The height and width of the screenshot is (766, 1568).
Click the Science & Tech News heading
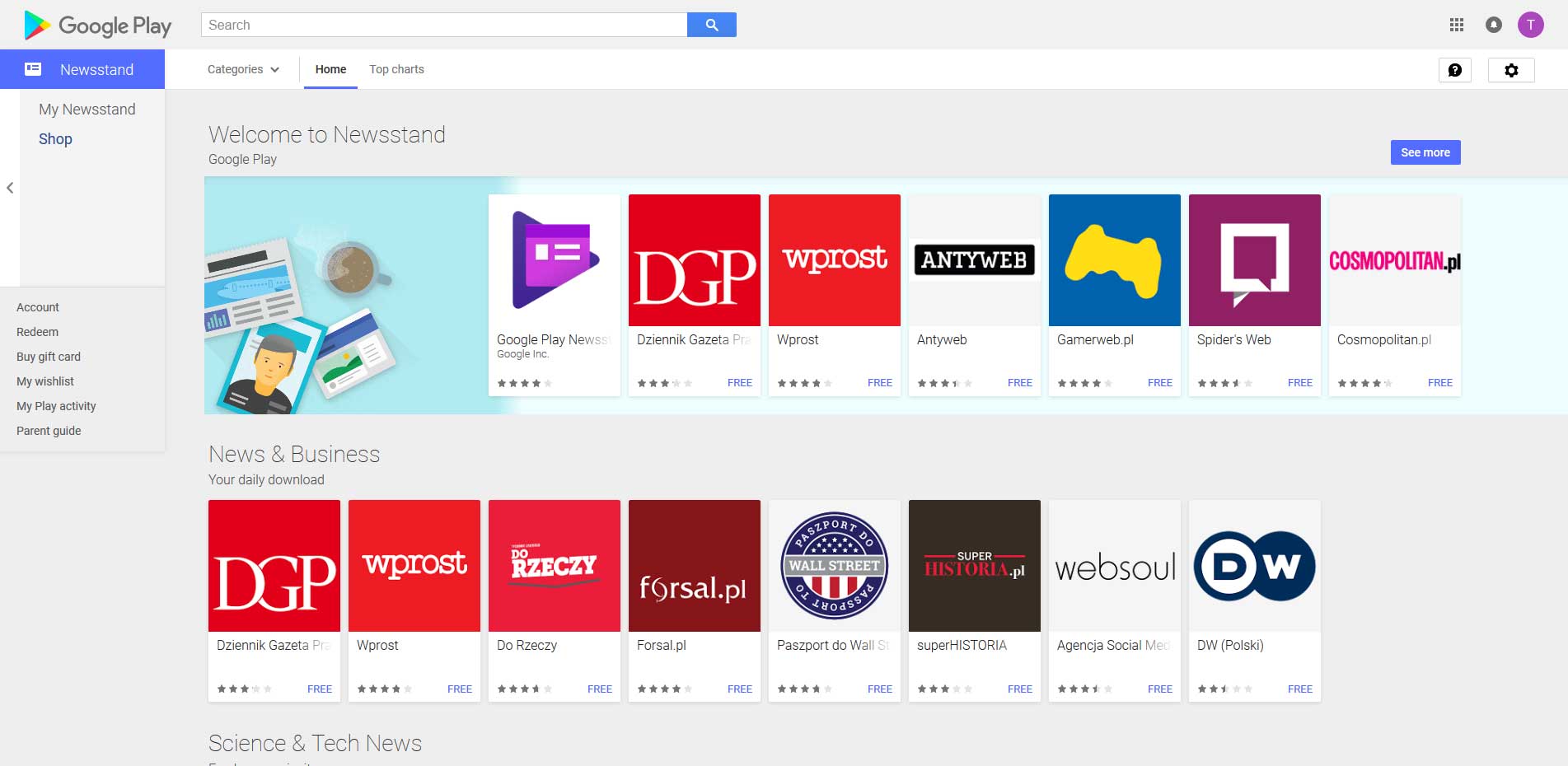(315, 743)
